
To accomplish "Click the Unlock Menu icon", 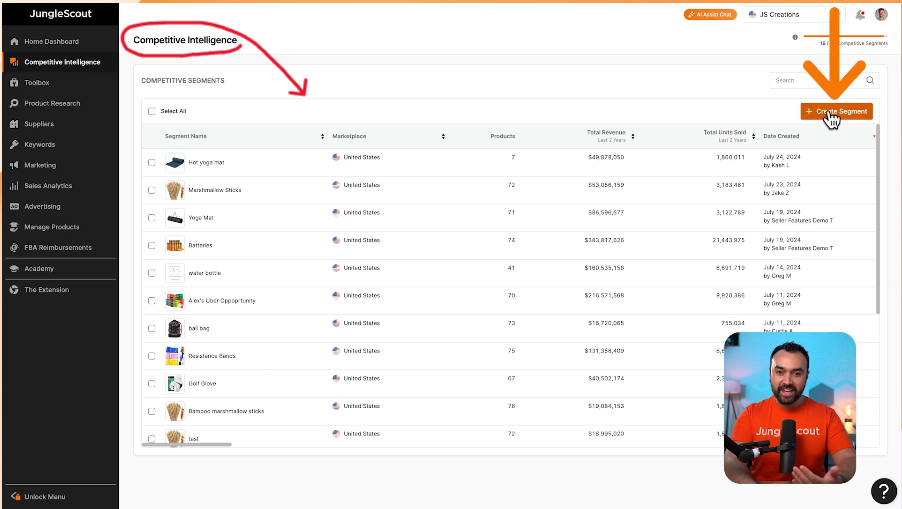I will tap(16, 496).
